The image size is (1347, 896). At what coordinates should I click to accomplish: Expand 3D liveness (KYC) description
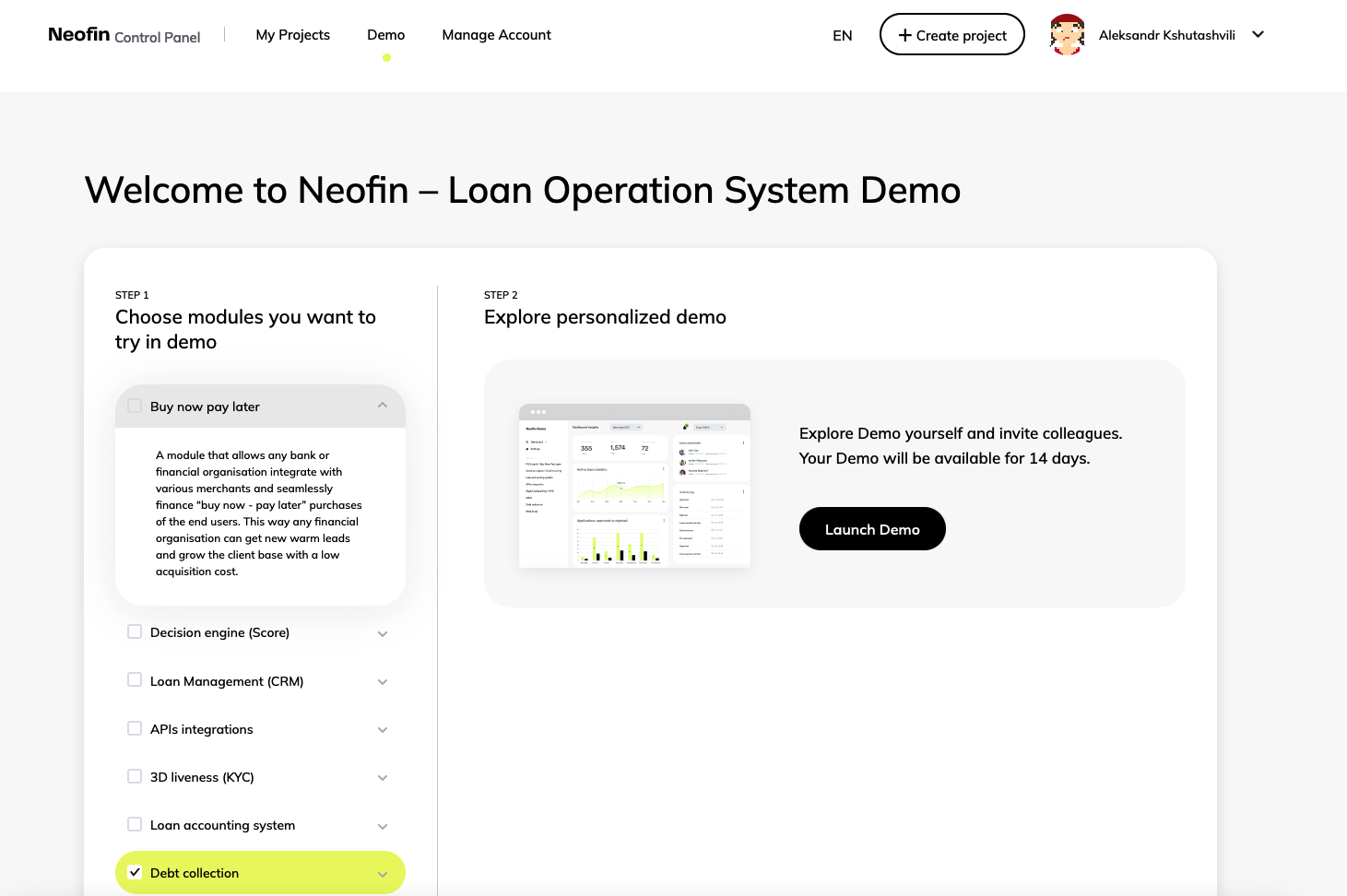coord(383,778)
